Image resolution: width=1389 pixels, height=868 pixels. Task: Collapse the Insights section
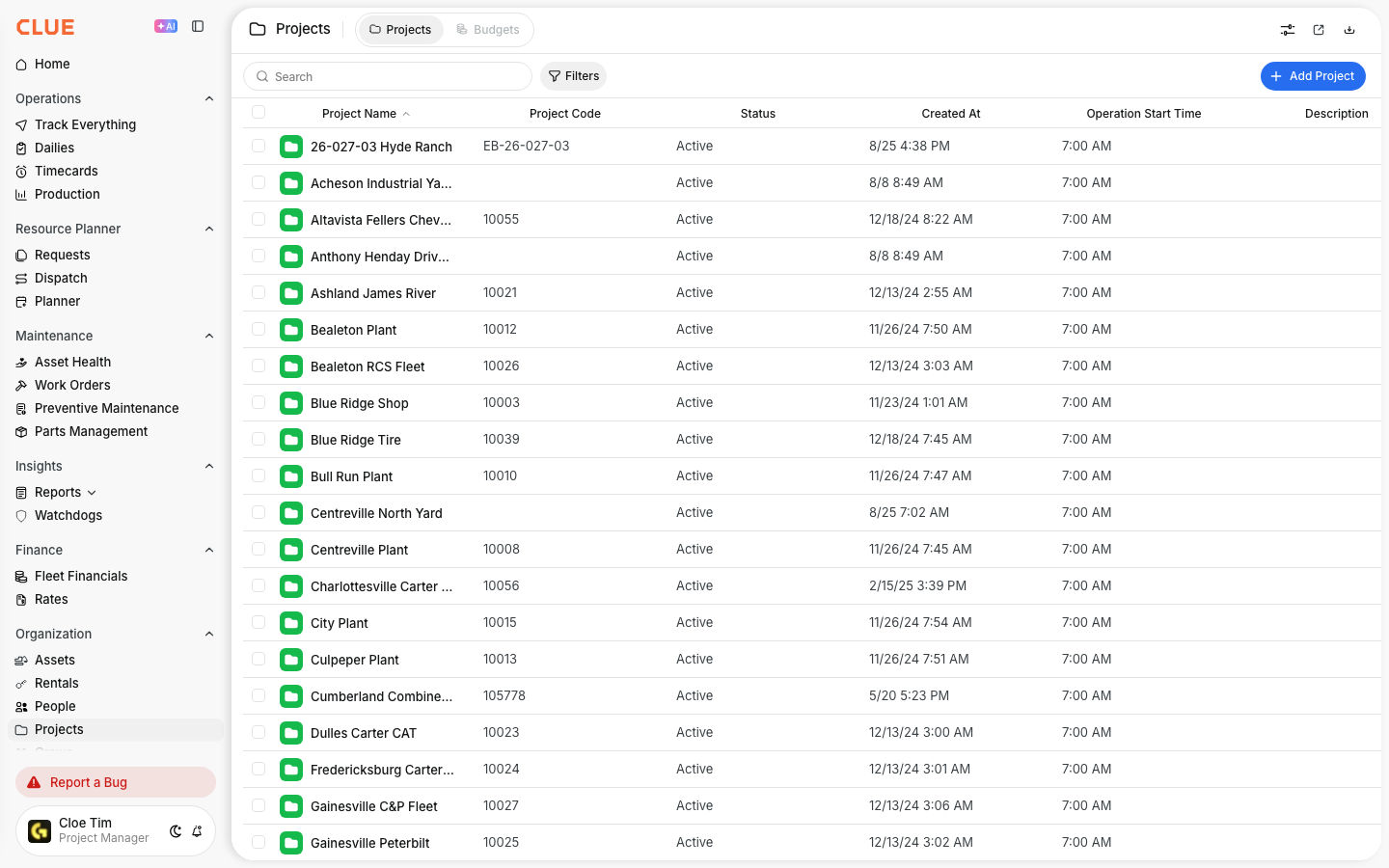click(209, 466)
